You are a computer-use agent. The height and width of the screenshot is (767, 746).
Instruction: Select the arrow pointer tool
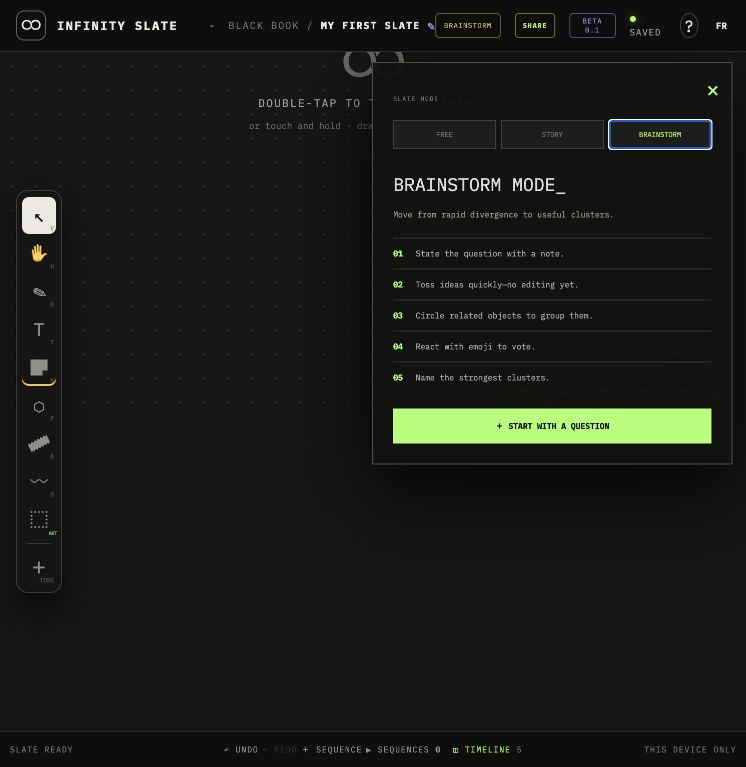click(x=39, y=216)
